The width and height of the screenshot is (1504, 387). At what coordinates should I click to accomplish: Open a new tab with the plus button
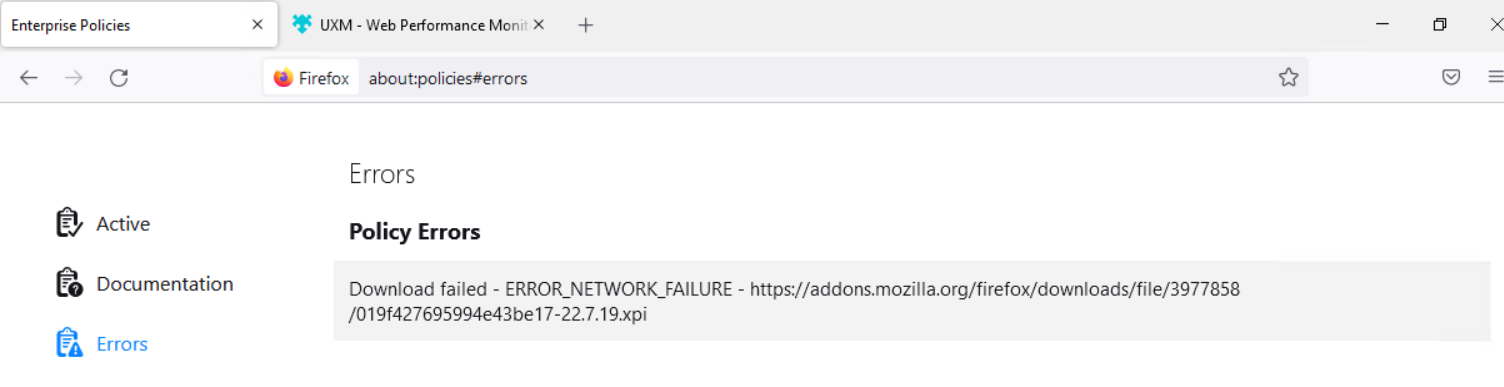586,25
